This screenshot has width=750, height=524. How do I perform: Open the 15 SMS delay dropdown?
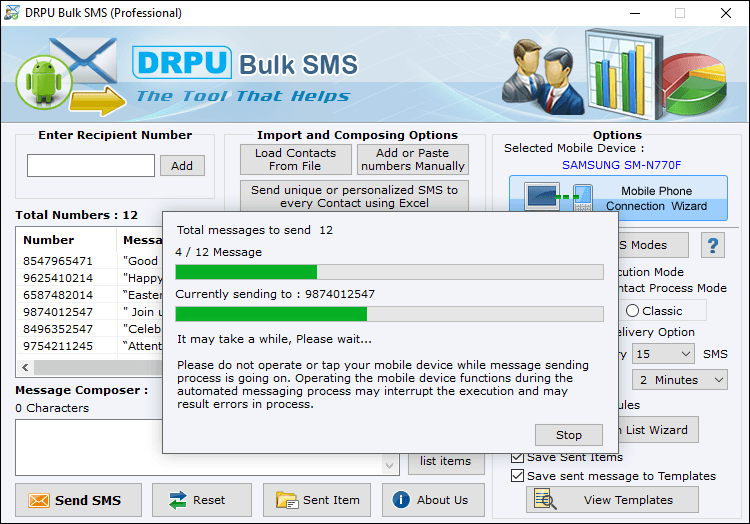click(x=663, y=354)
